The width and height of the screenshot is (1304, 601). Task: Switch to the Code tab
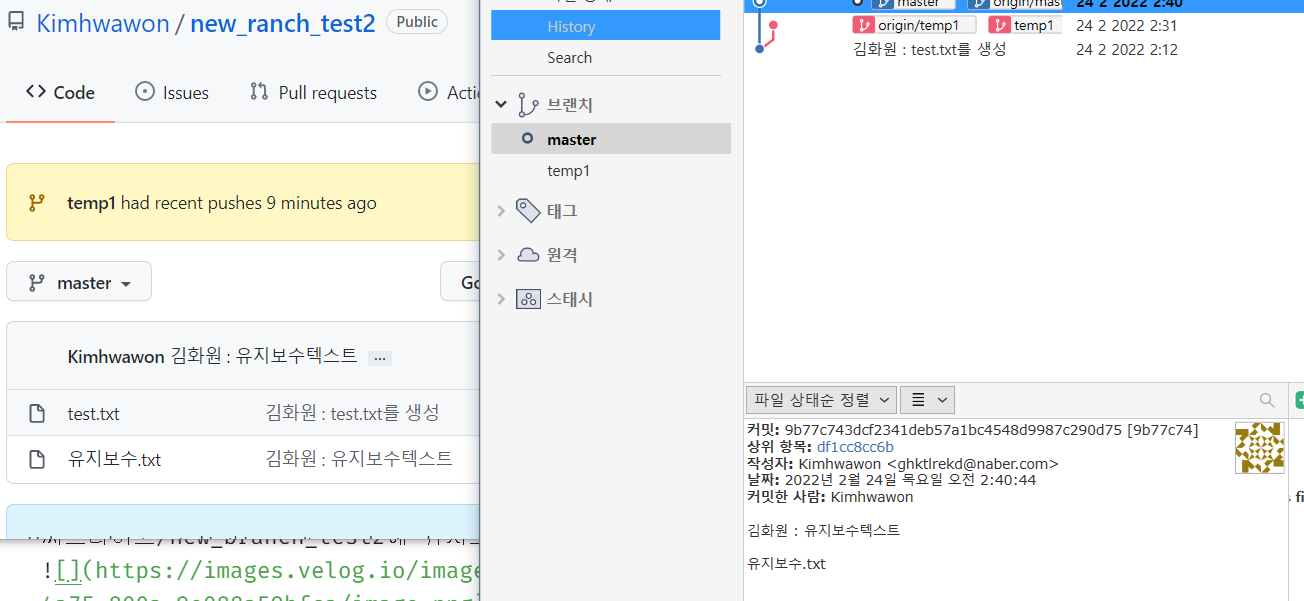click(x=61, y=92)
